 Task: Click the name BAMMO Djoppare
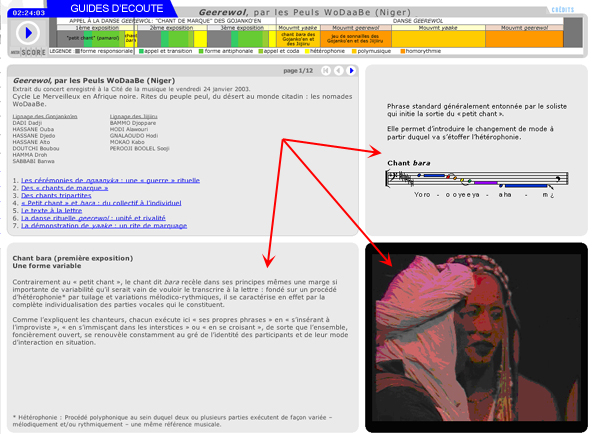pos(133,123)
